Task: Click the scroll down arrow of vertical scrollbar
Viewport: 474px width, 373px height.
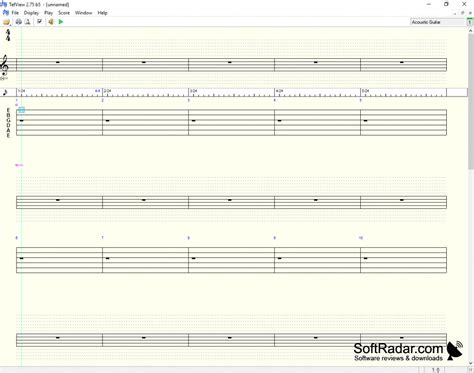Action: (471, 363)
